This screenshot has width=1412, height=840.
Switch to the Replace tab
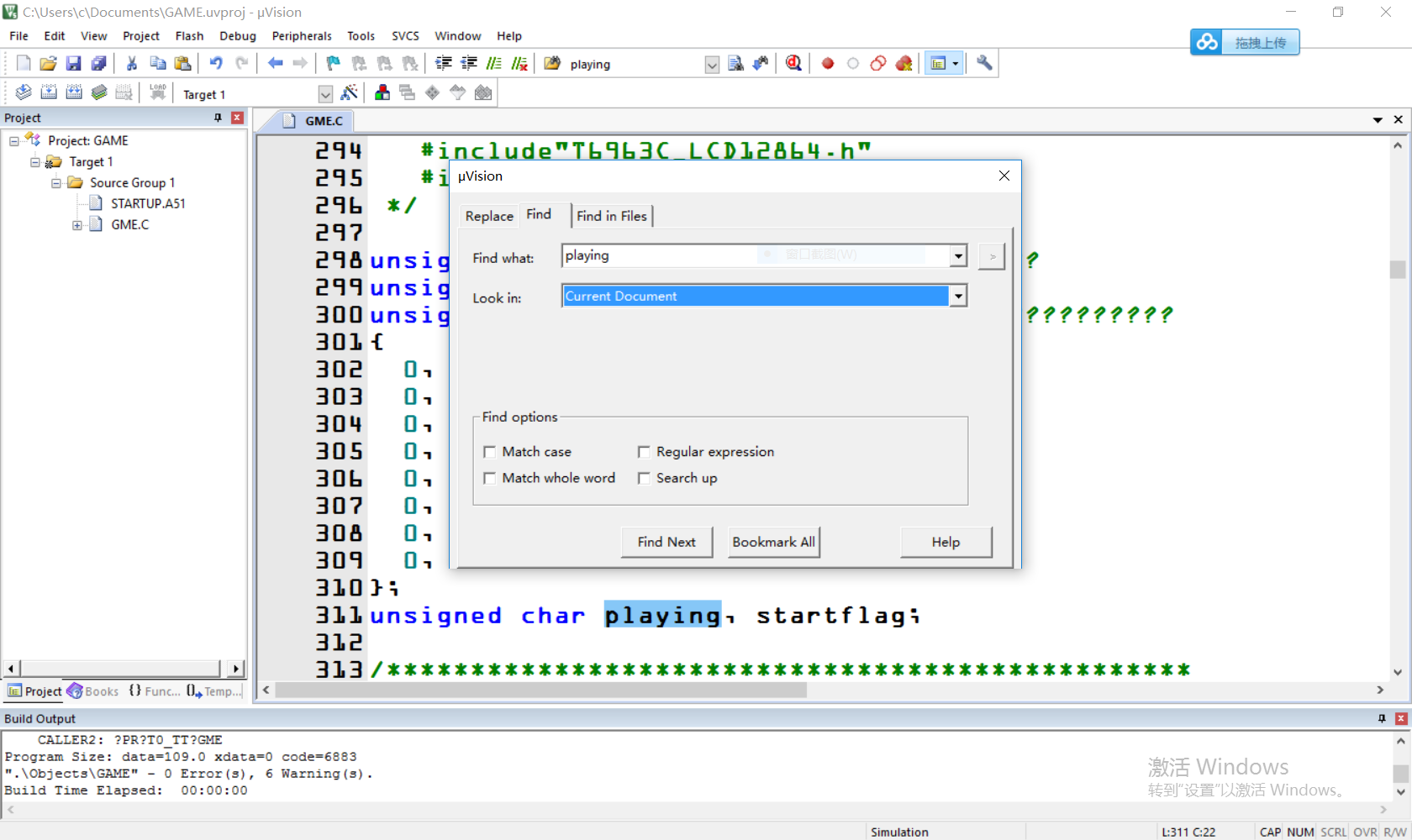coord(489,216)
